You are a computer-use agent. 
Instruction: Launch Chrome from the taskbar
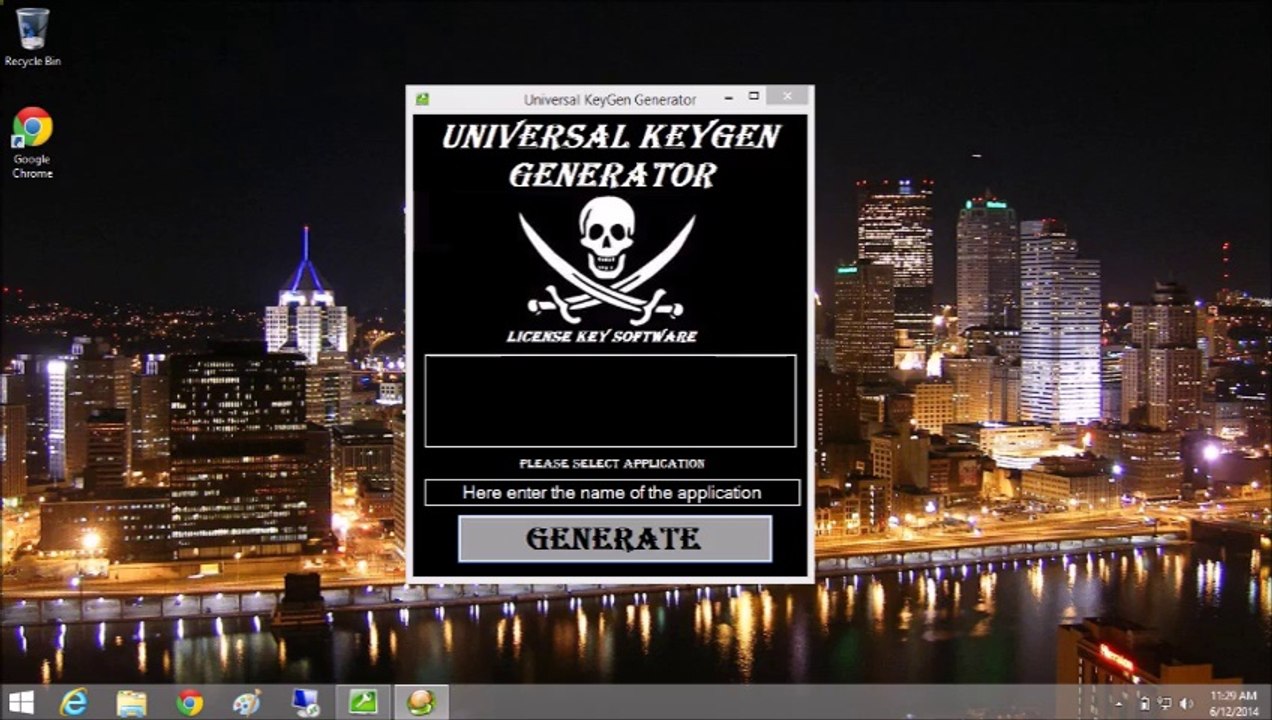point(189,702)
